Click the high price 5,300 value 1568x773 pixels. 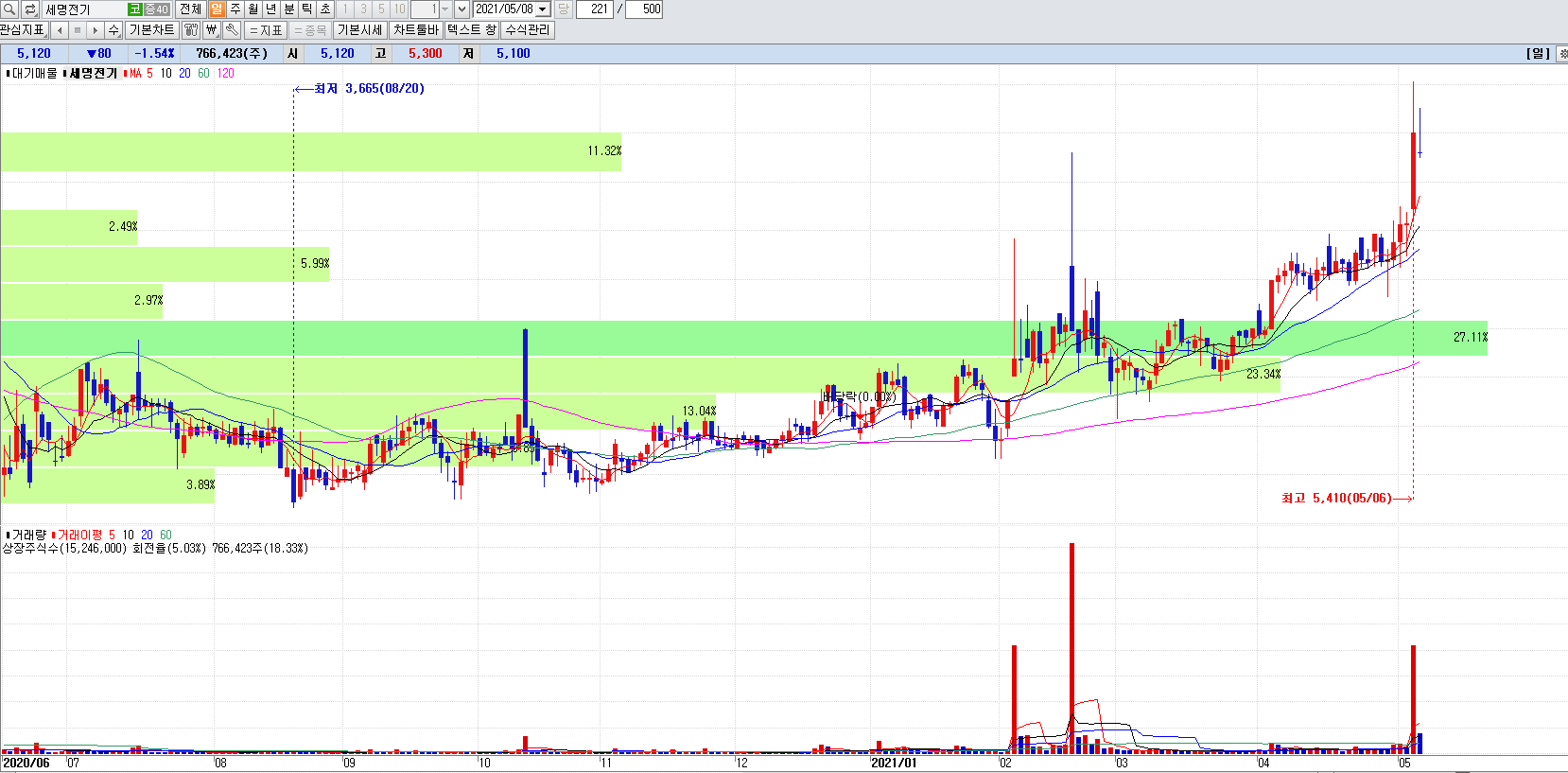point(426,54)
